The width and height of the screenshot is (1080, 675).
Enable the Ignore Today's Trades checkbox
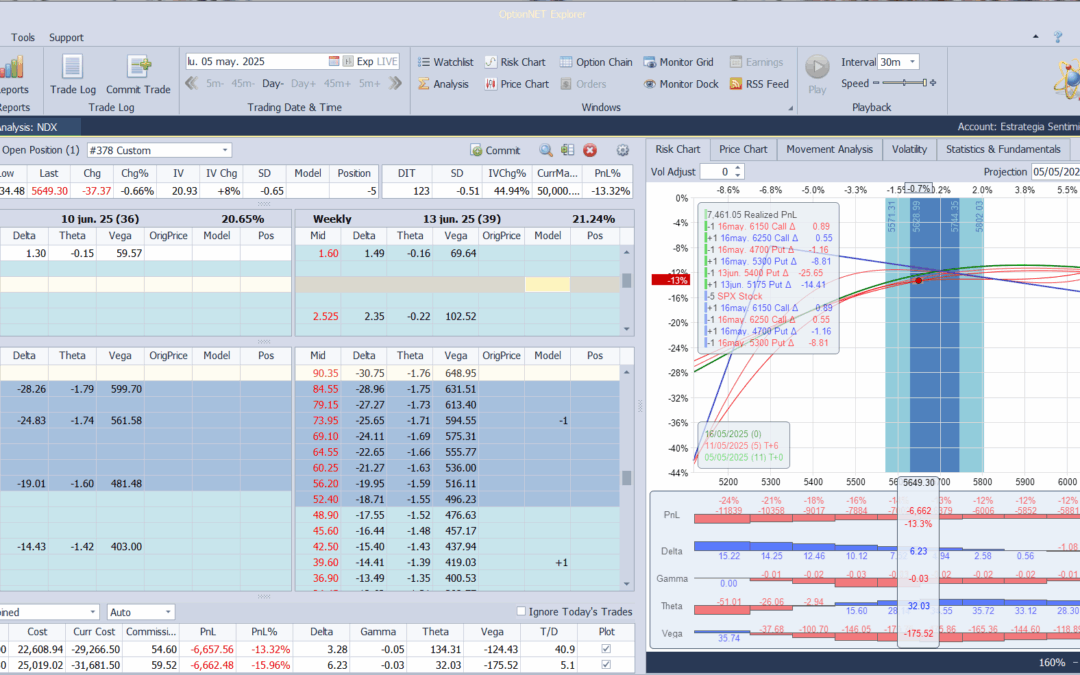[521, 611]
